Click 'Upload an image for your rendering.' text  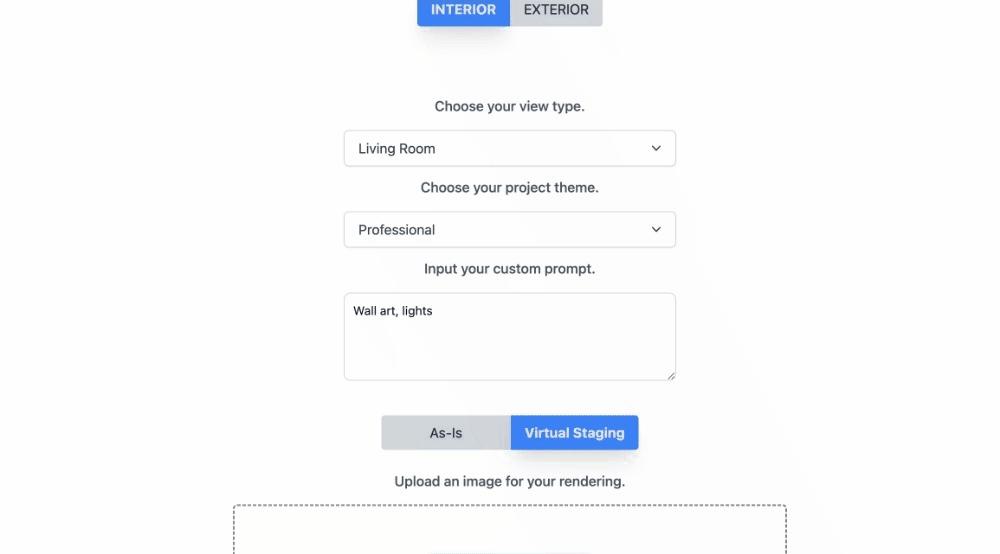pyautogui.click(x=509, y=481)
